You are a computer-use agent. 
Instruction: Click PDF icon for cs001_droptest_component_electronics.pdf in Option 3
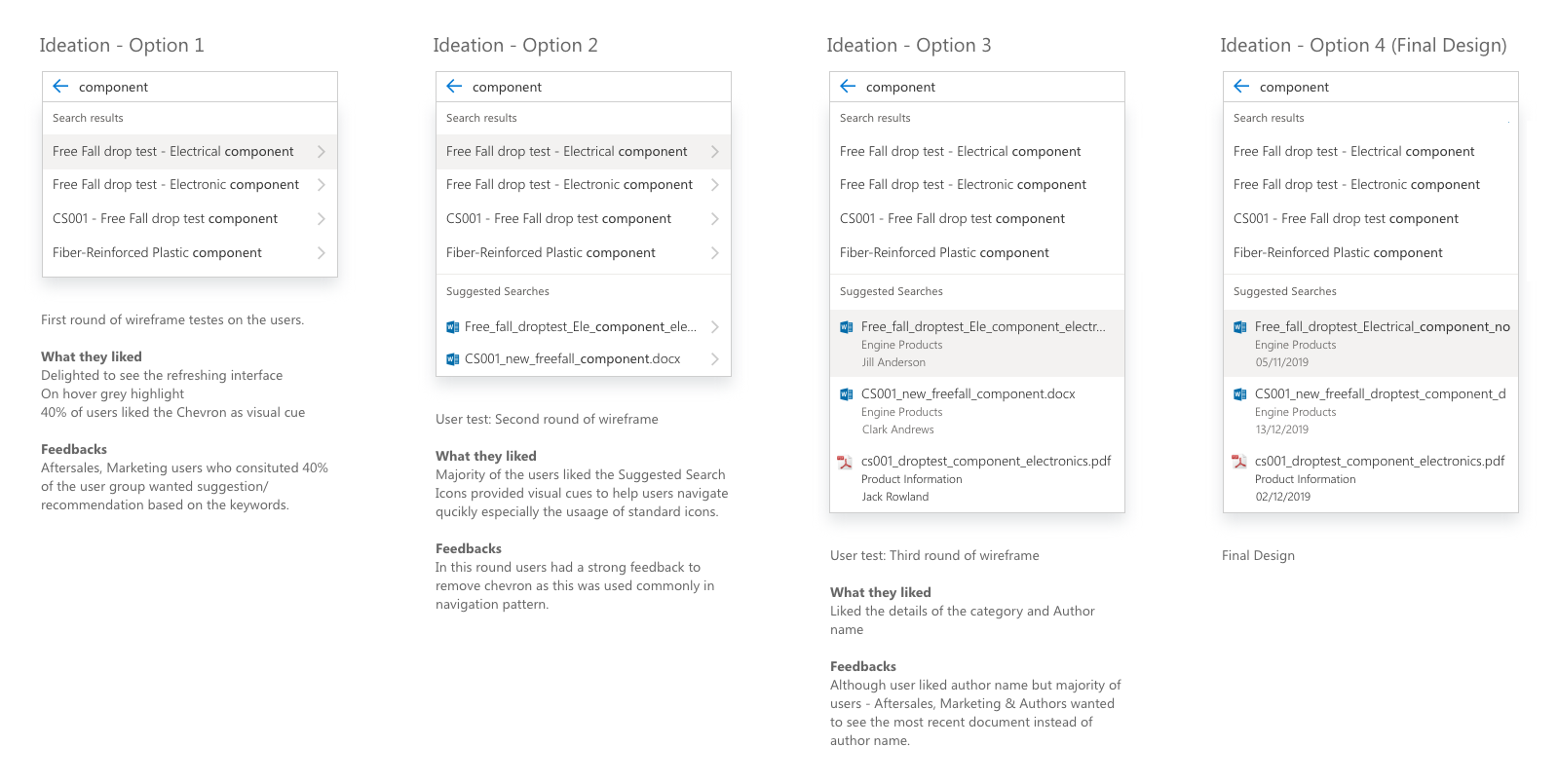(846, 462)
